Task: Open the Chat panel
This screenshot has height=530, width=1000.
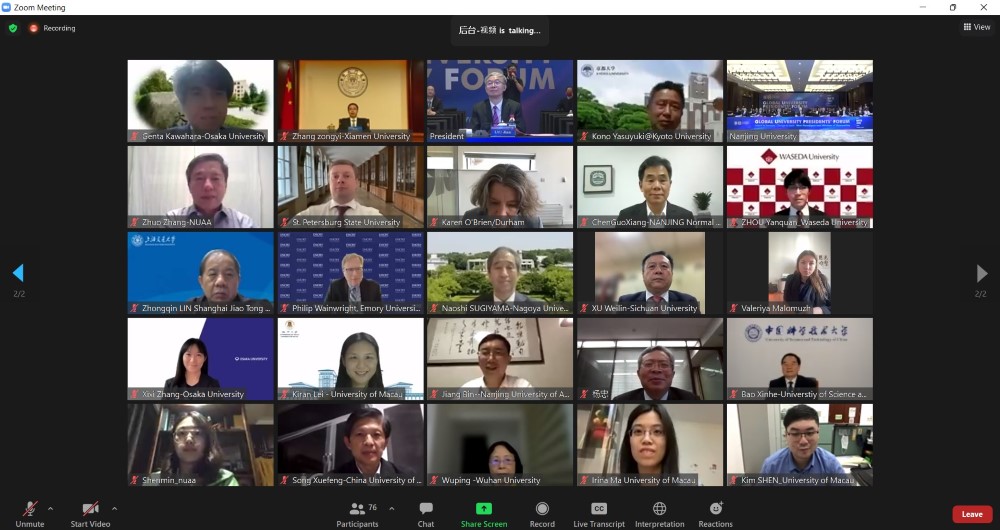Action: pos(426,510)
